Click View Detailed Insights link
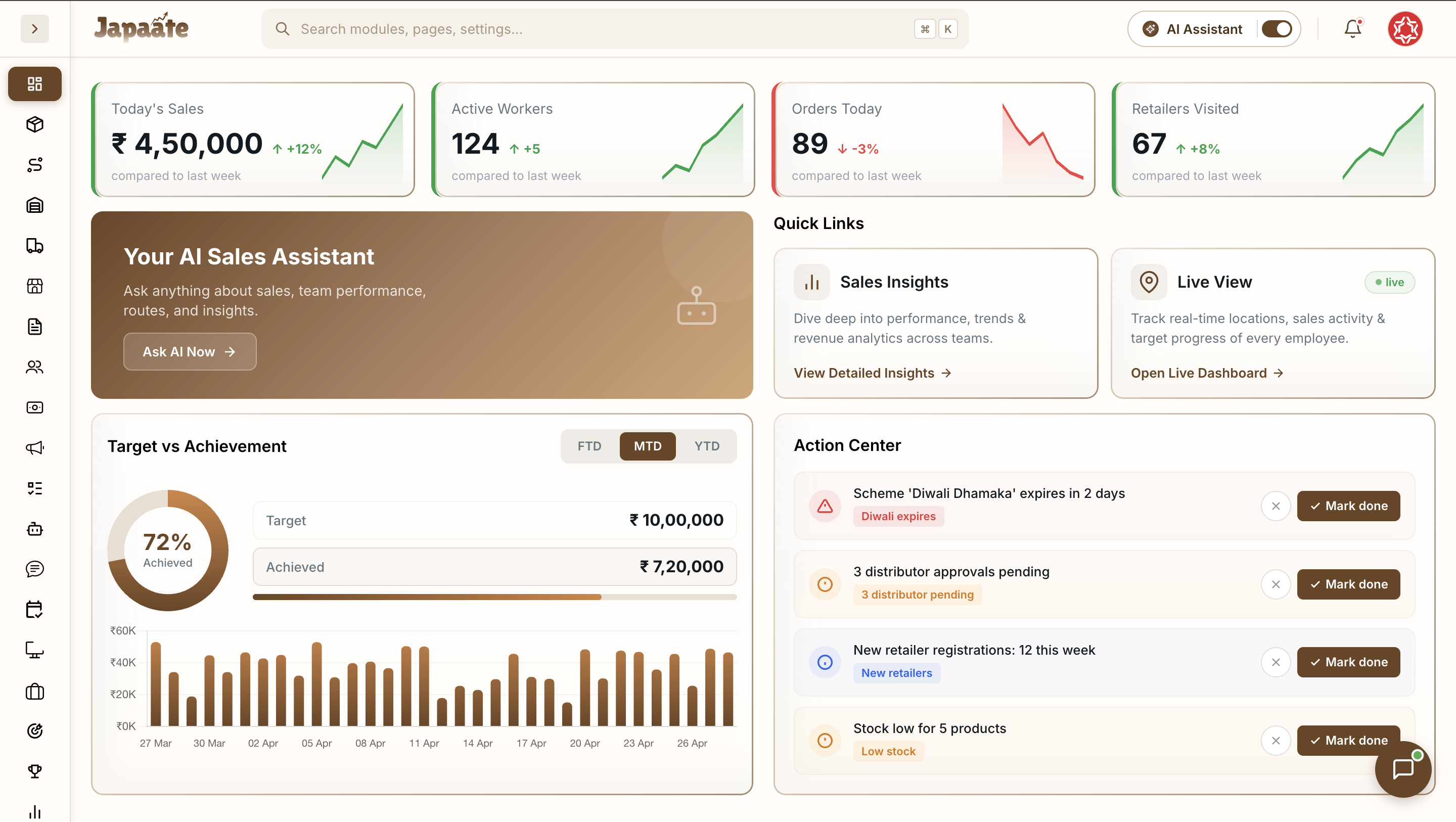This screenshot has width=1456, height=822. 863,373
